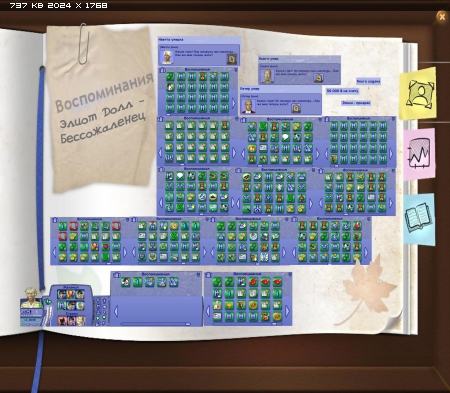Click the 50 000 § на счету label
This screenshot has height=393, width=450.
point(342,91)
